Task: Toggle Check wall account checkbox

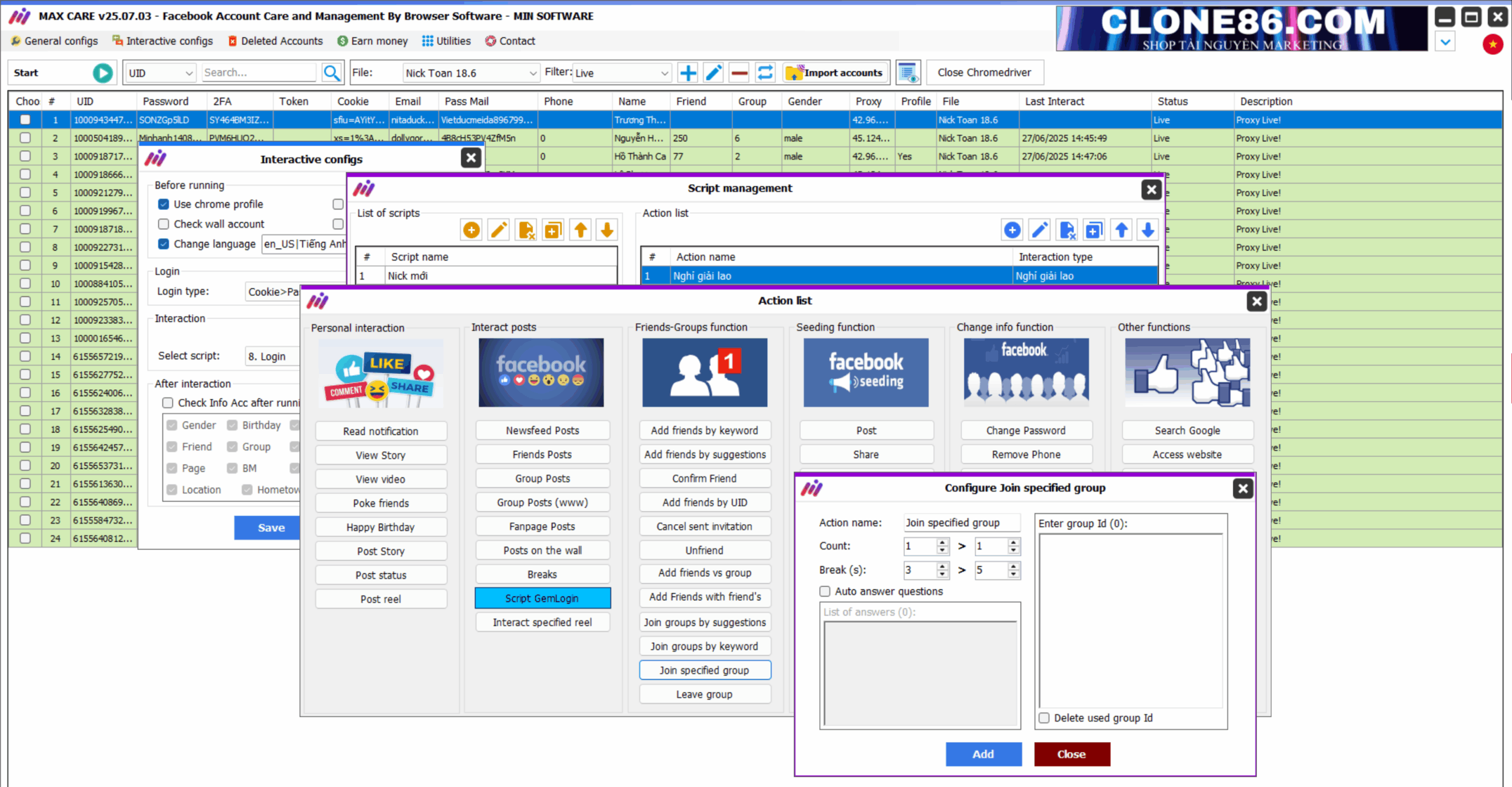Action: point(164,225)
